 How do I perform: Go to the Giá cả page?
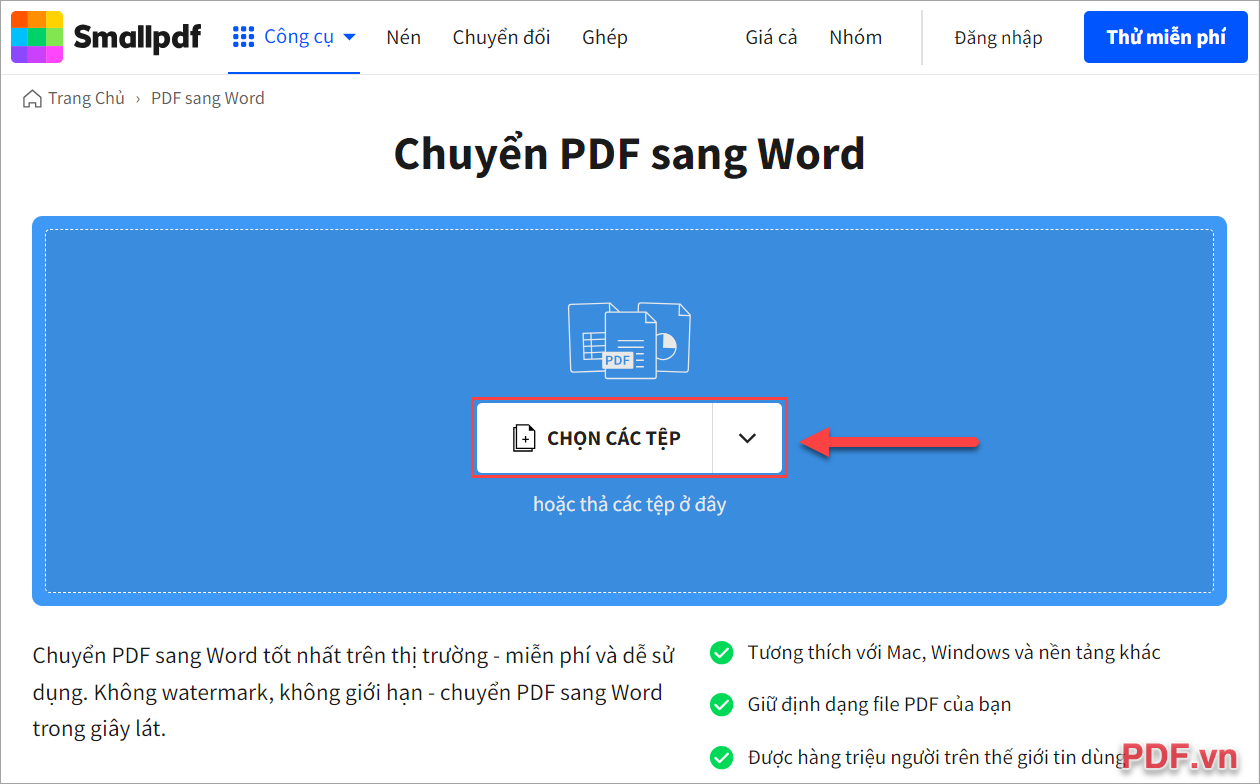(x=771, y=37)
